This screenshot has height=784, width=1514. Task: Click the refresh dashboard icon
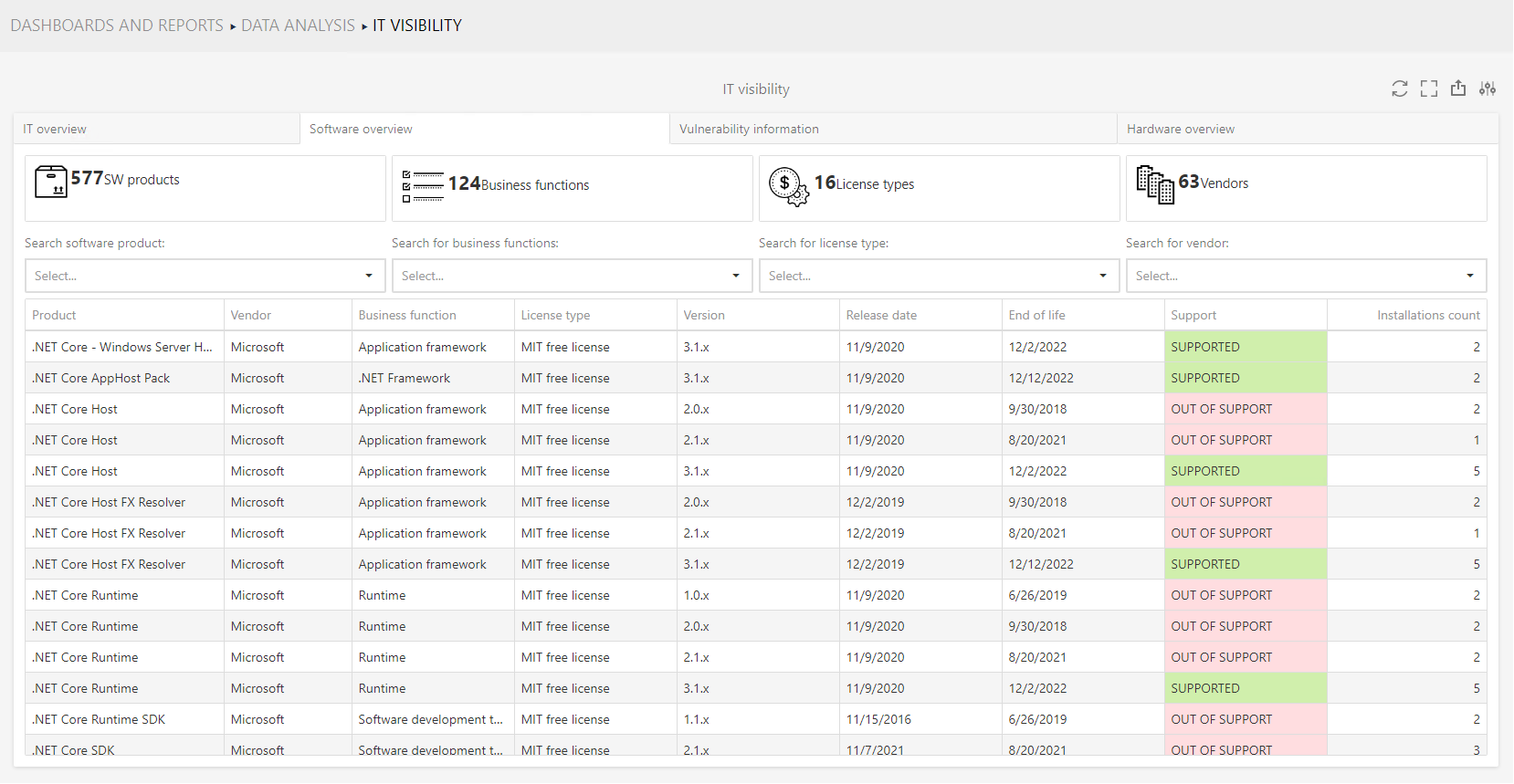point(1399,89)
